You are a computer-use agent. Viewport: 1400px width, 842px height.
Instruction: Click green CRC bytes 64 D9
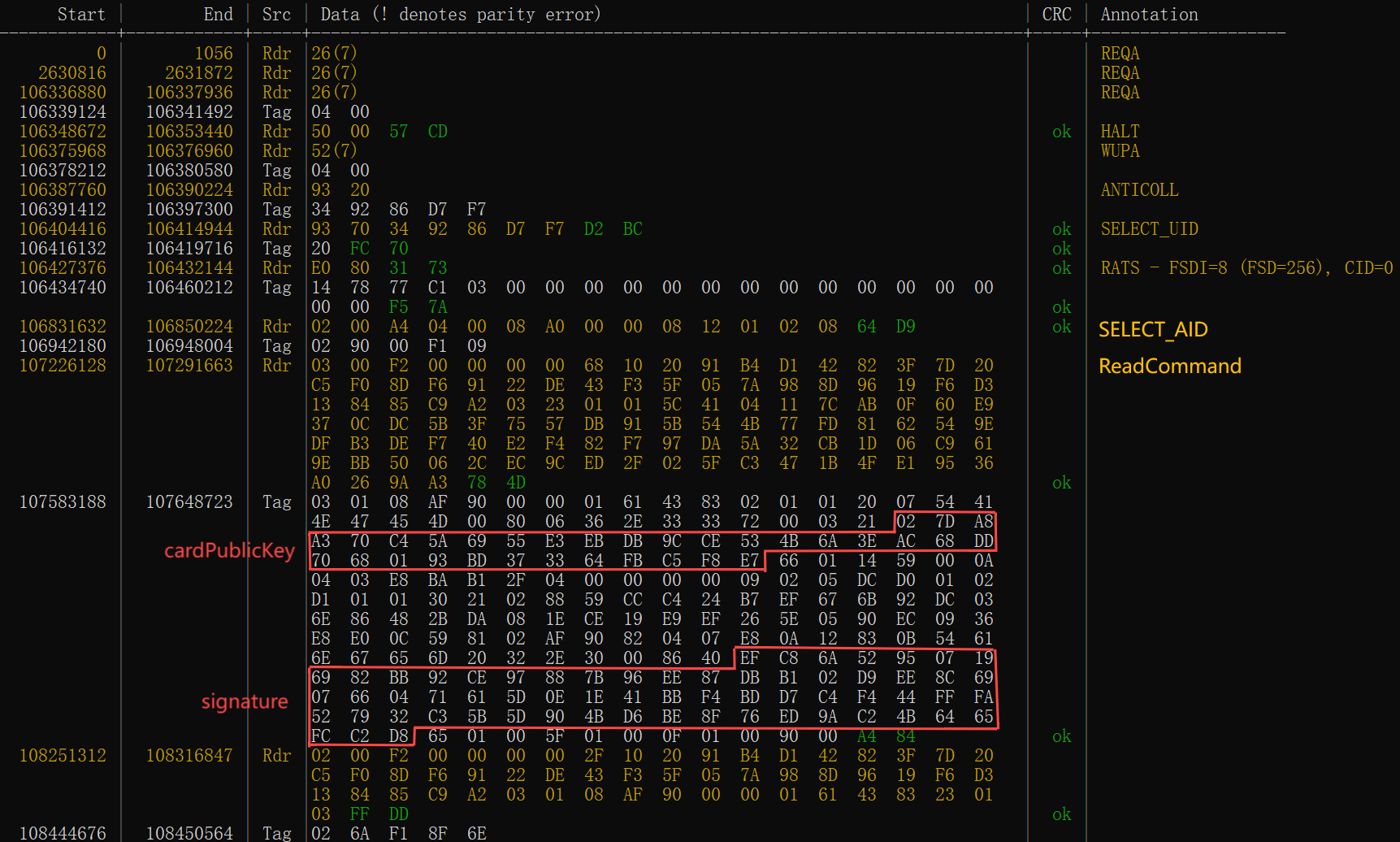click(886, 327)
